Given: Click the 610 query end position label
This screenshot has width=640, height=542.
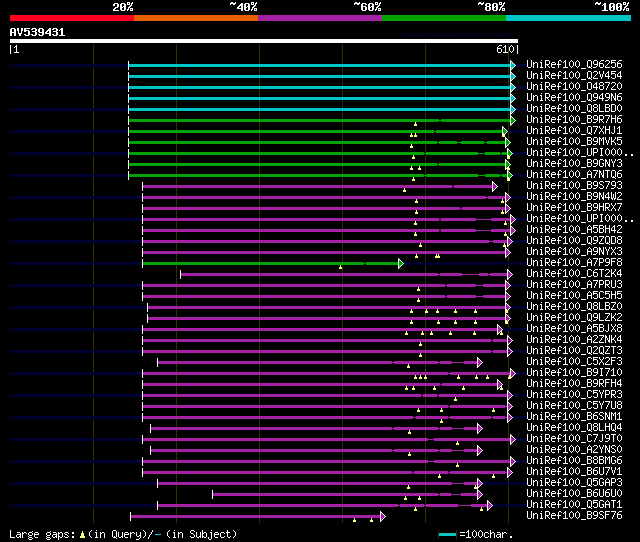Looking at the screenshot, I should coord(505,49).
